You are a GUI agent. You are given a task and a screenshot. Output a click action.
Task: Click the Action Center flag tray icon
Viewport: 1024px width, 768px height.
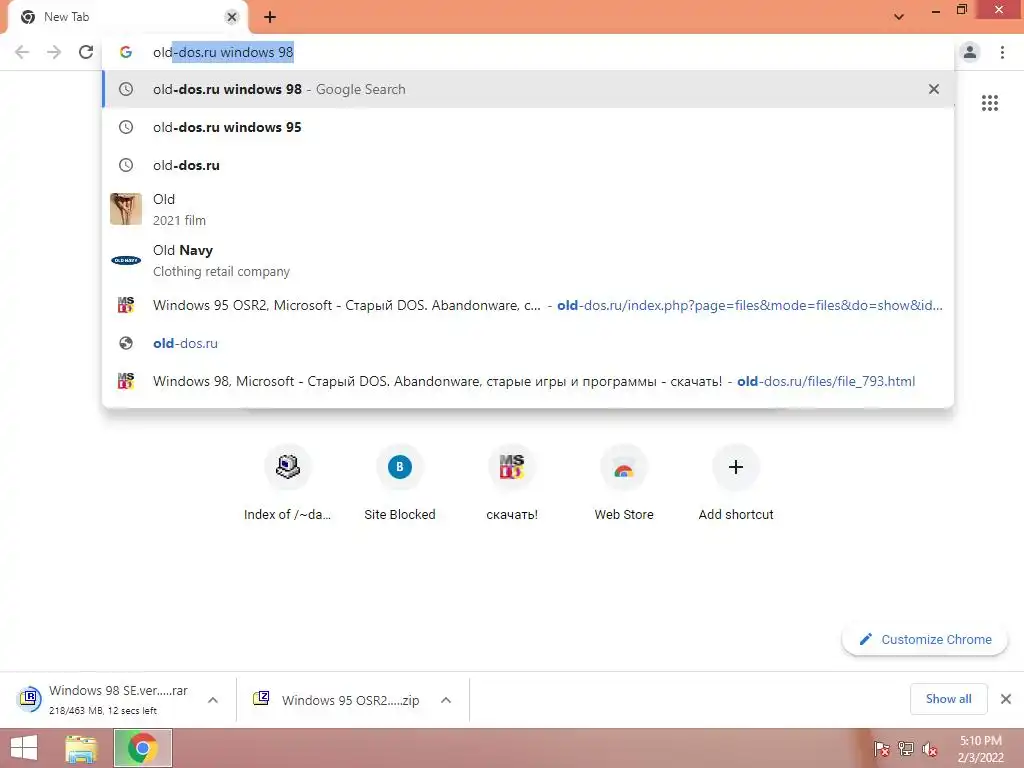pos(881,748)
